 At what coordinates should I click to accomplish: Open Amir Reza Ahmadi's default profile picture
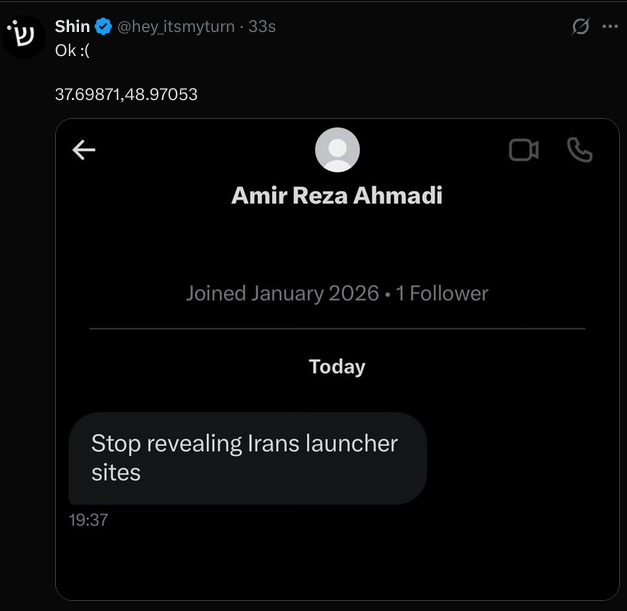tap(337, 150)
